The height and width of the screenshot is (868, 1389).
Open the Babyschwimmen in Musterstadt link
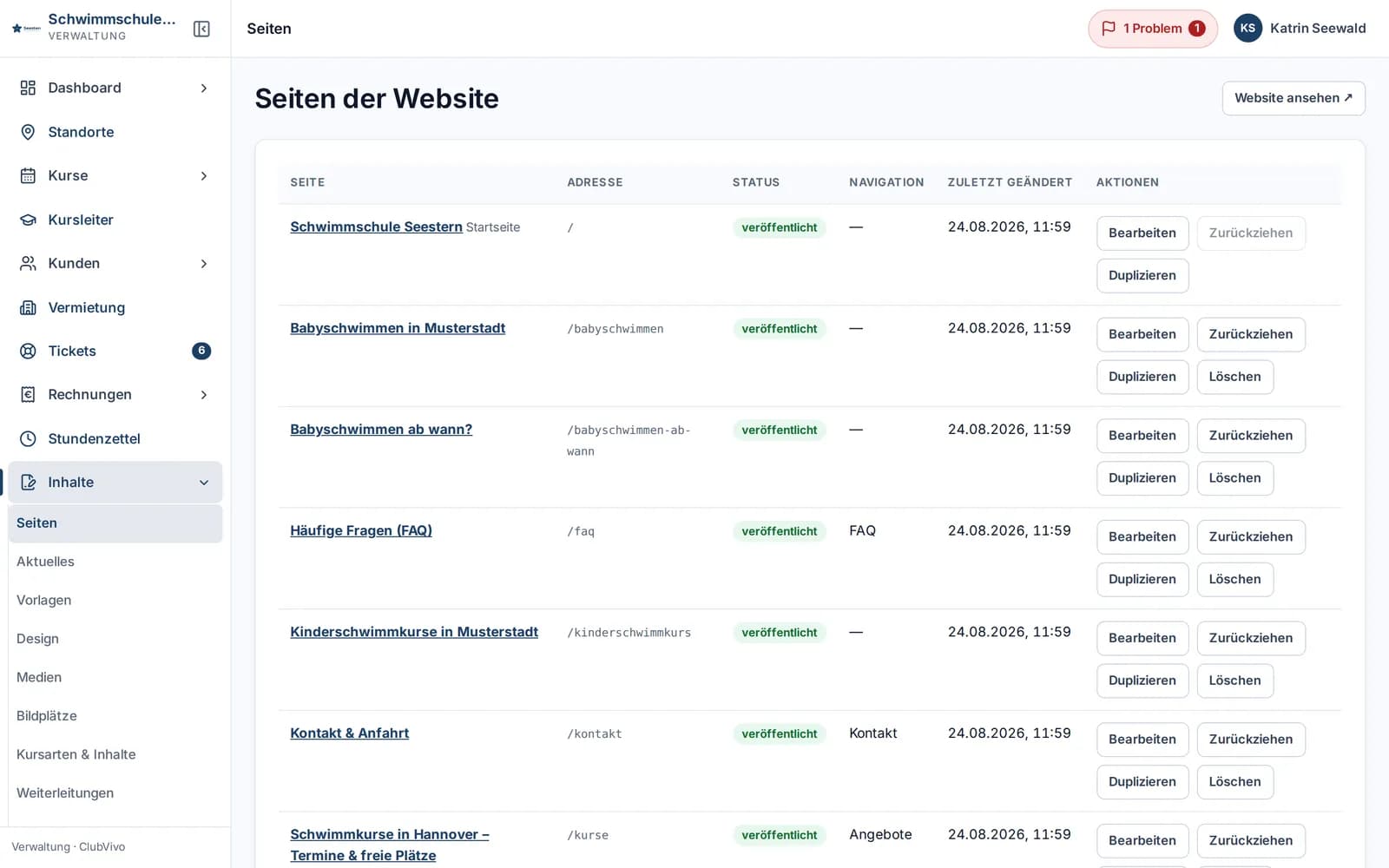398,328
